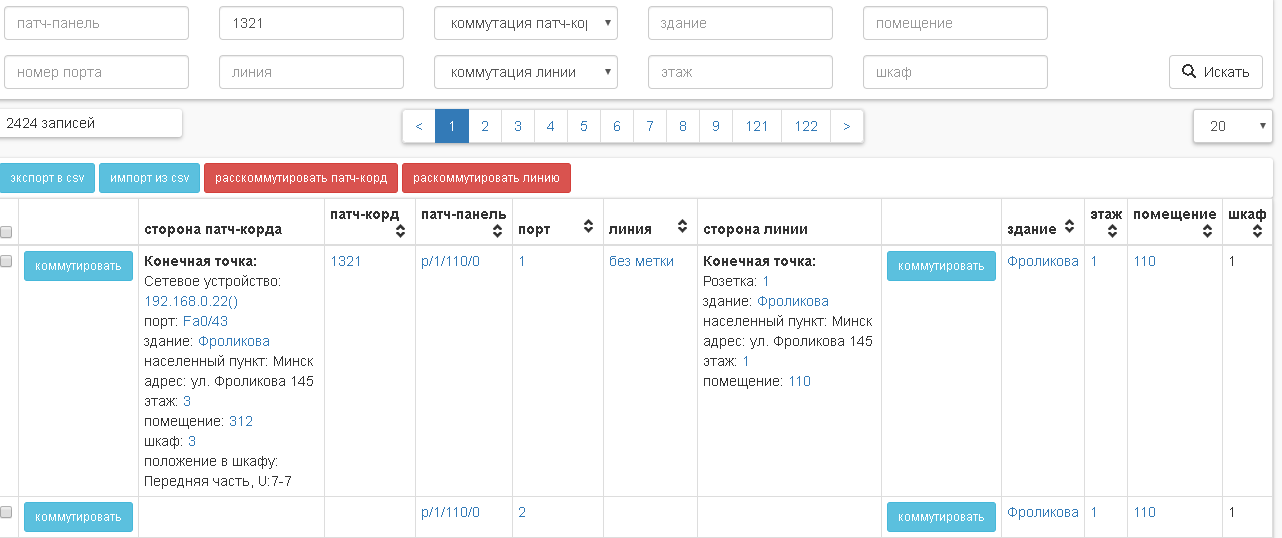Viewport: 1282px width, 538px height.
Task: Click the sort icon in патч-корд column
Action: (x=400, y=231)
